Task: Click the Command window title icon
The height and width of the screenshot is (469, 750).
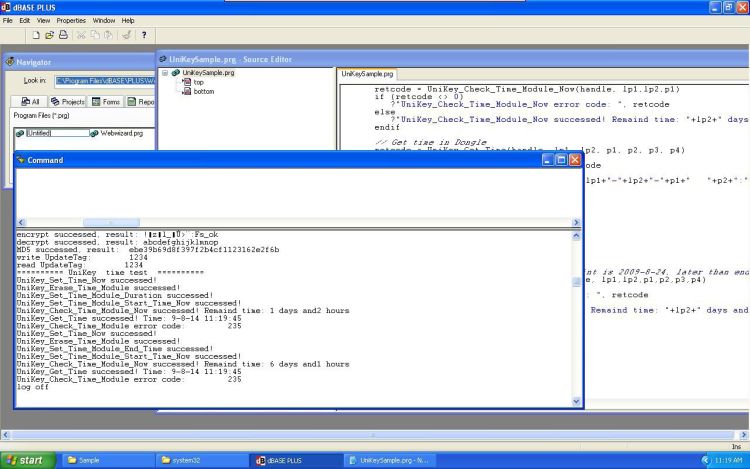Action: (x=21, y=160)
